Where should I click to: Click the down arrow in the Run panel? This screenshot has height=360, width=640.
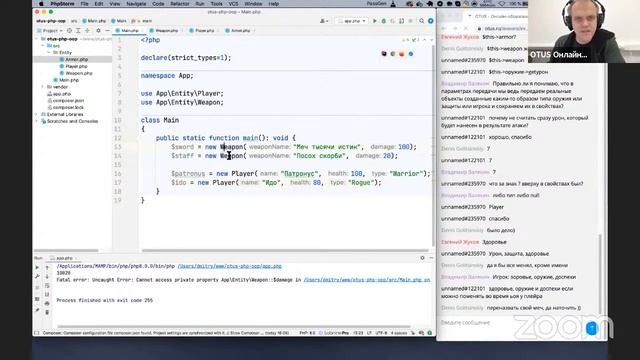click(x=47, y=277)
